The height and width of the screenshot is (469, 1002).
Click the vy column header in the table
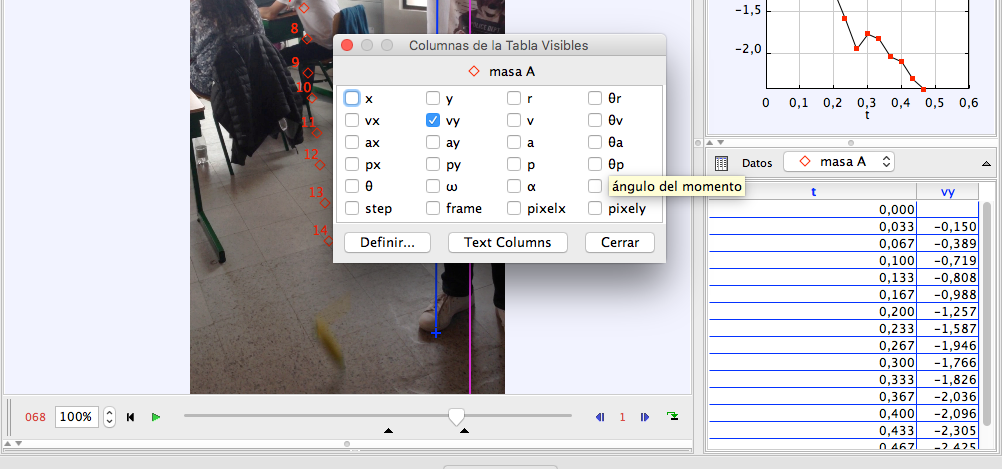(x=948, y=192)
